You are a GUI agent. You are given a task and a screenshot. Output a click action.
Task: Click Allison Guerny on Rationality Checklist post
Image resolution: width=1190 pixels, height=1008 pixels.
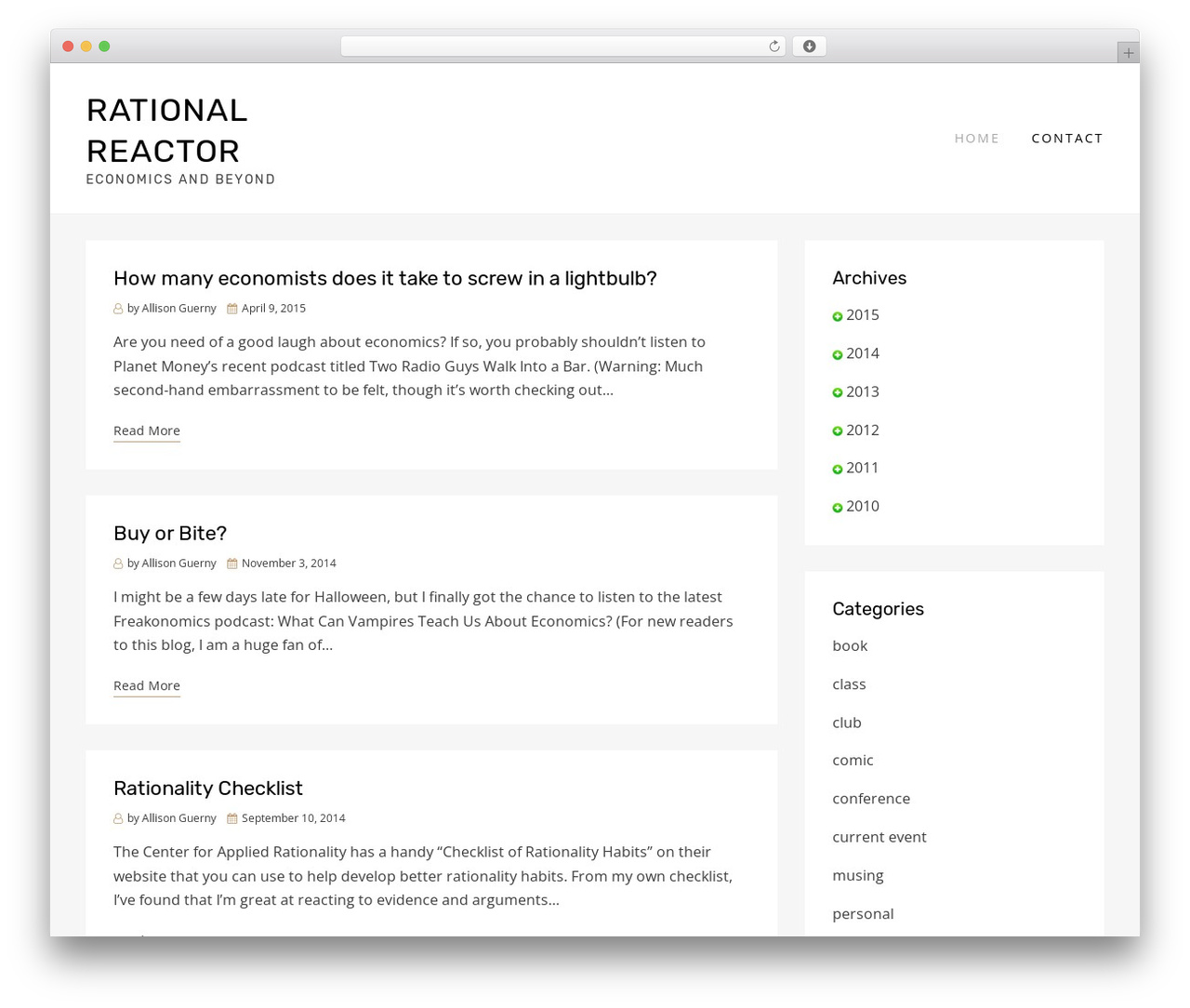click(178, 818)
